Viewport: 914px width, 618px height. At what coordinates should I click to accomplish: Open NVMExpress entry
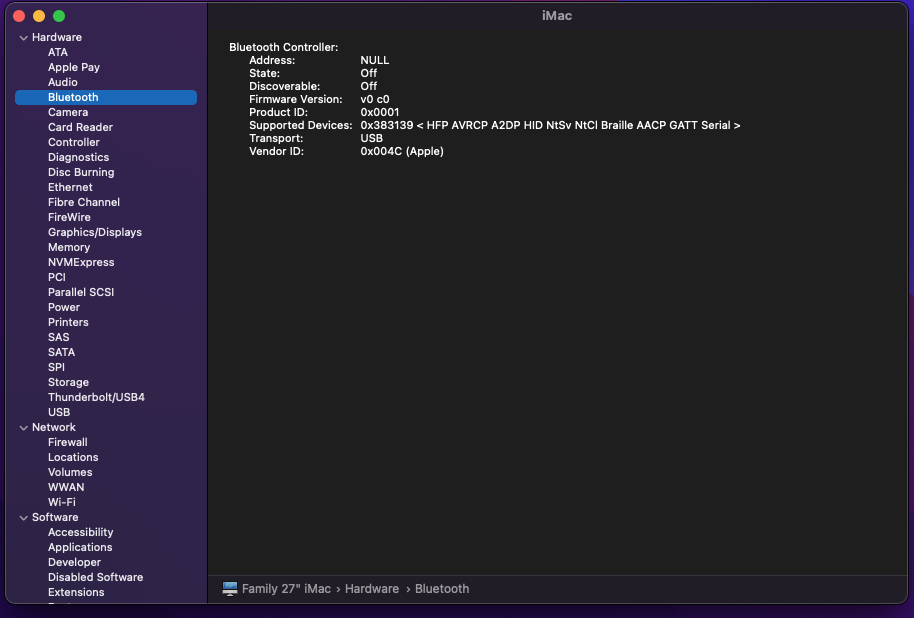(x=81, y=262)
